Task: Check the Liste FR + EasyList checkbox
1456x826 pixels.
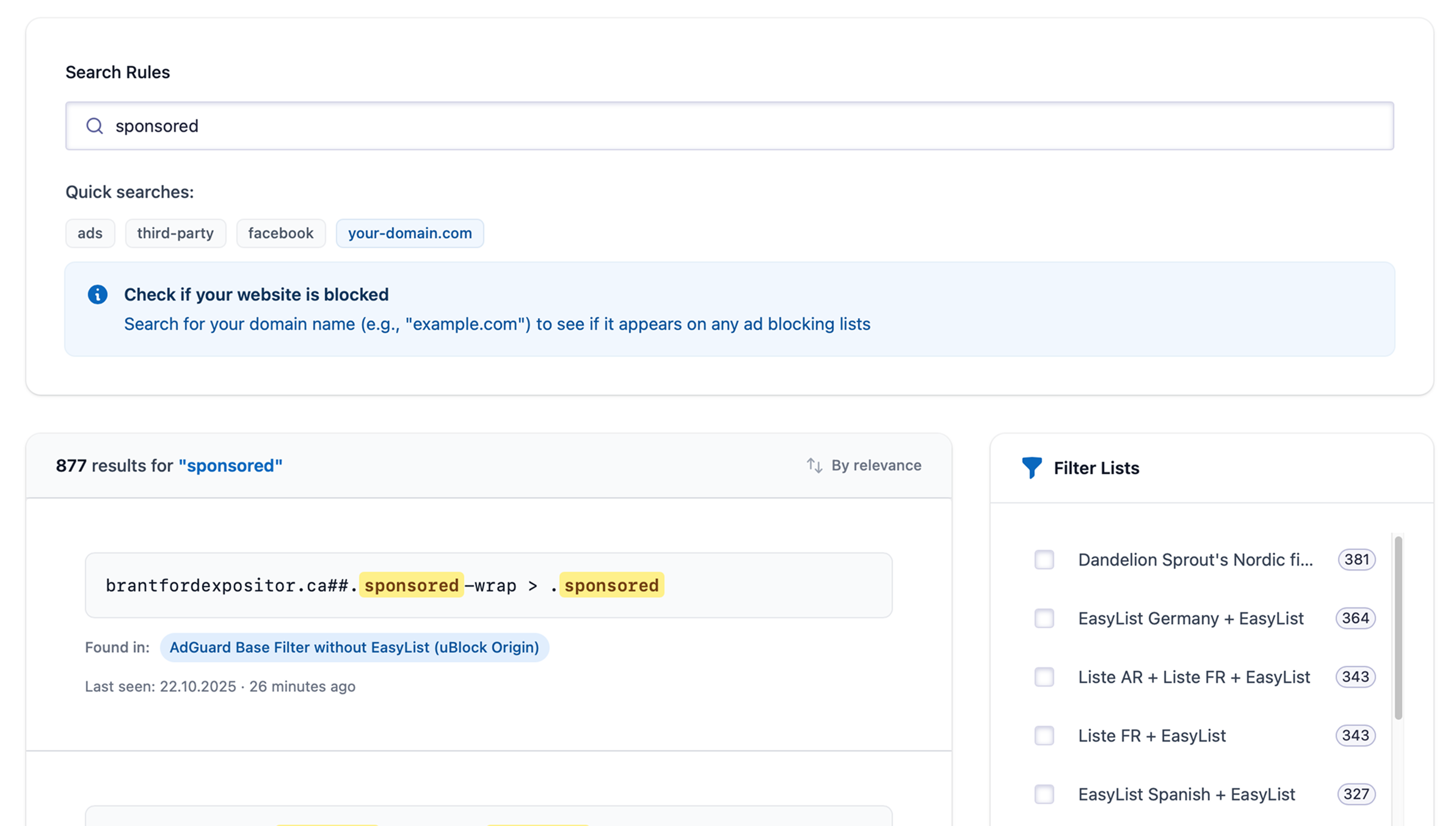Action: [1044, 736]
